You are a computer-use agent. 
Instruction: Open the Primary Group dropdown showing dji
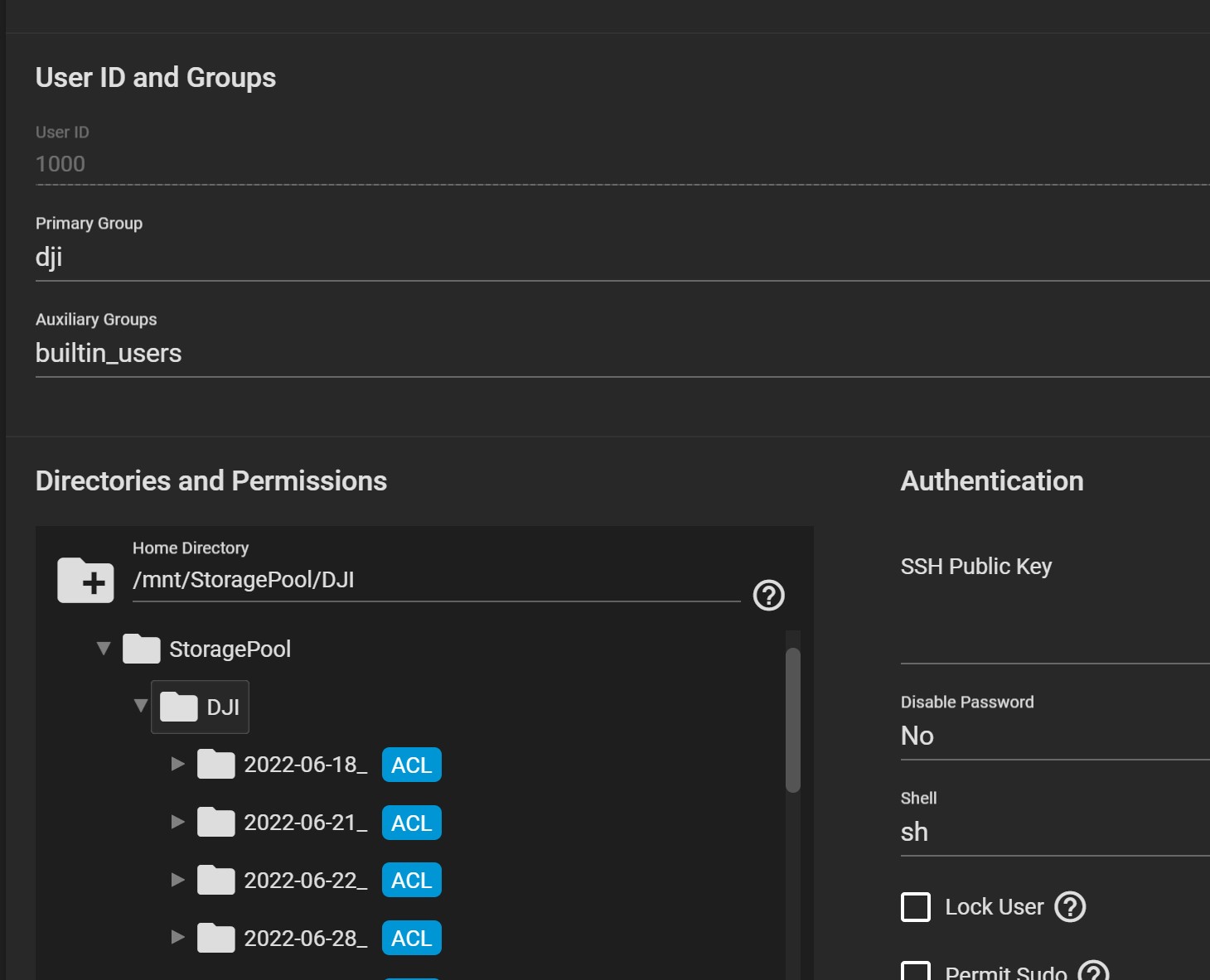[622, 258]
